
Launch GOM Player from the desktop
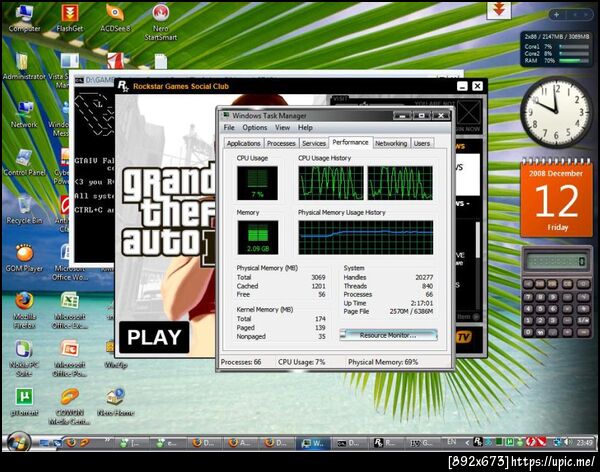click(24, 258)
